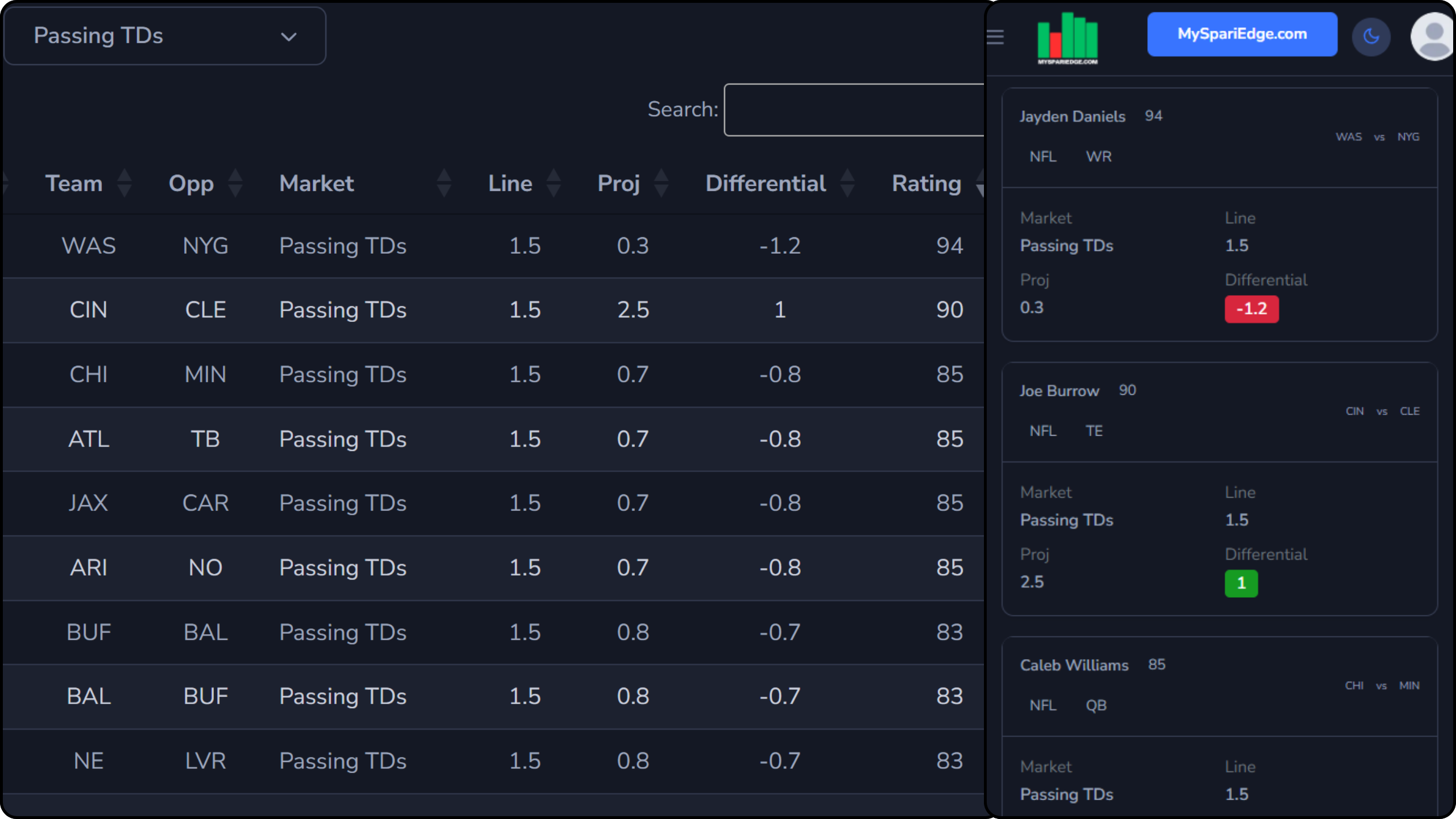Sort by Opp column arrows
The width and height of the screenshot is (1456, 819).
click(x=235, y=183)
